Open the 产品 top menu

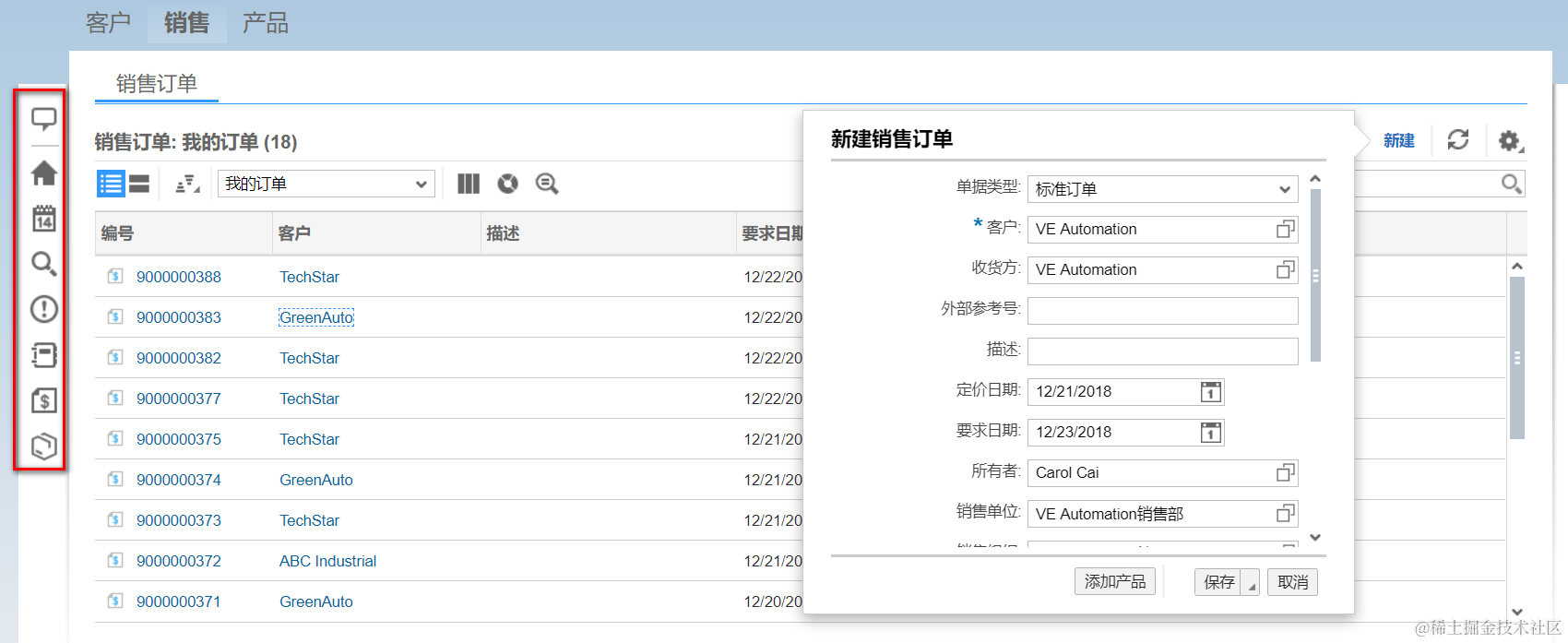266,22
